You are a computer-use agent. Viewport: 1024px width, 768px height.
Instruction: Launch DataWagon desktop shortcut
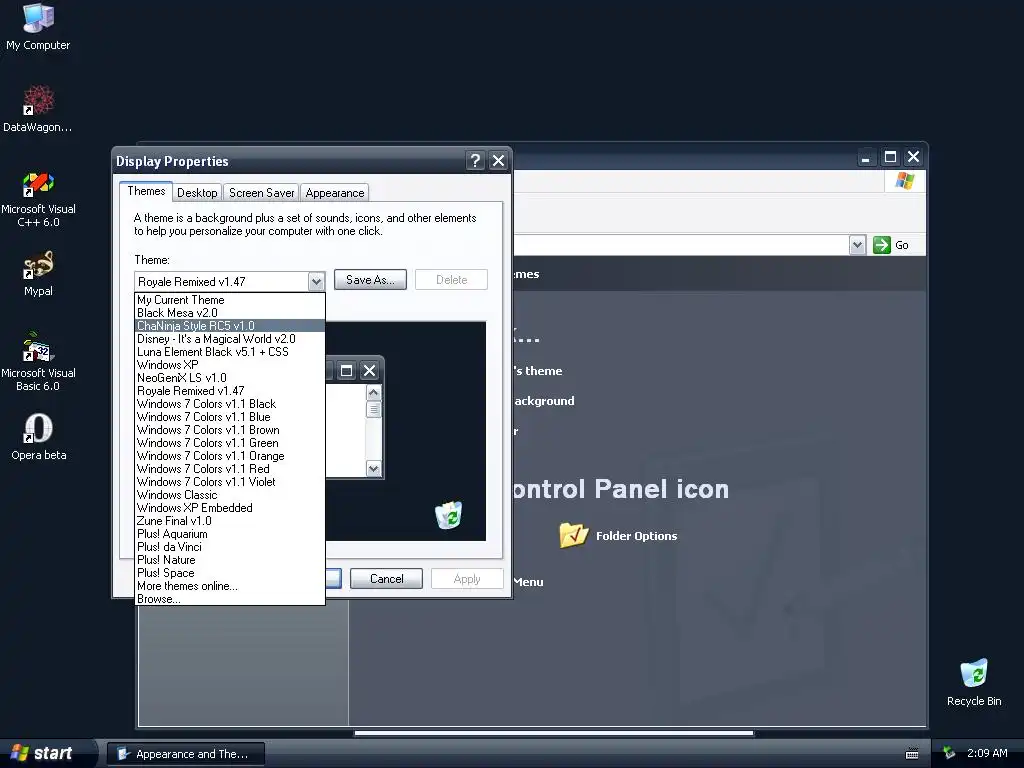(38, 108)
